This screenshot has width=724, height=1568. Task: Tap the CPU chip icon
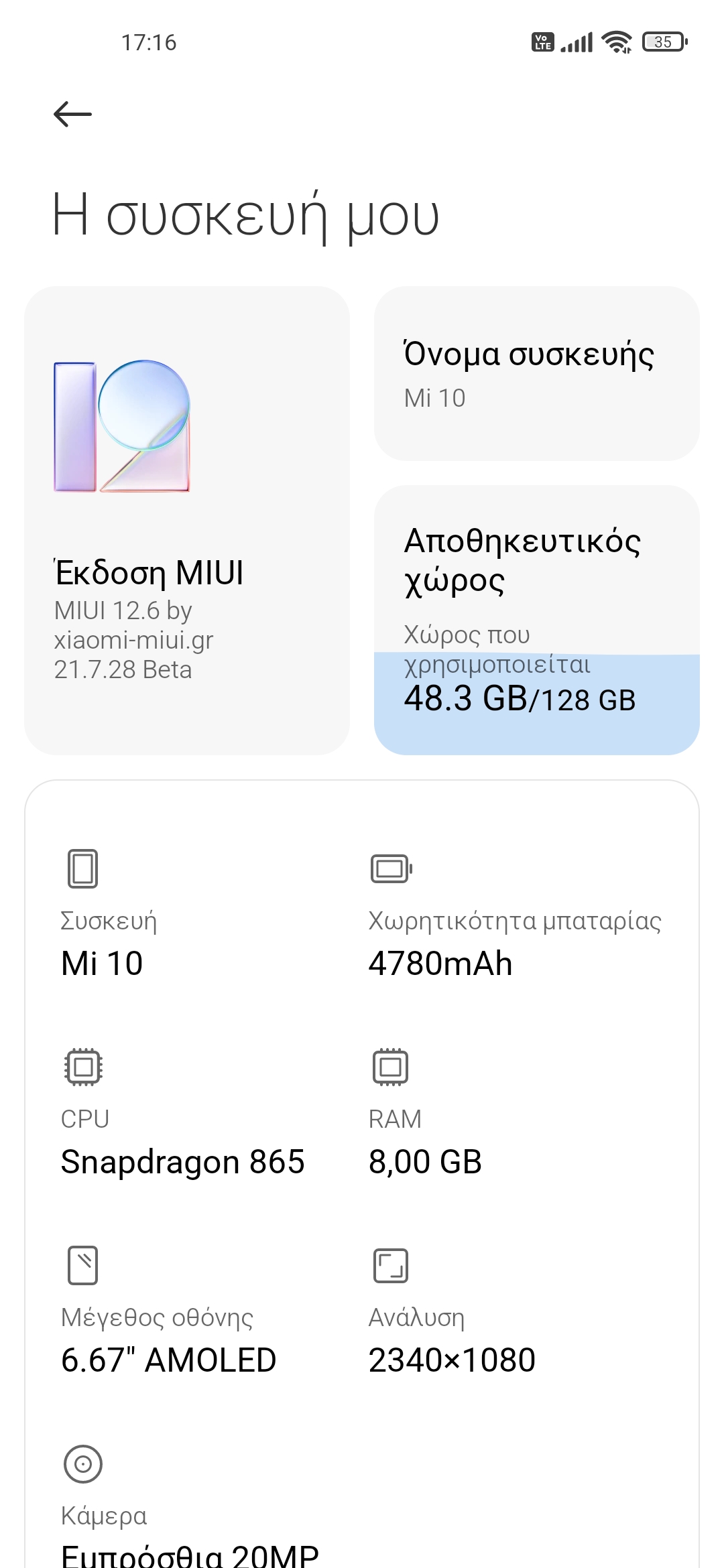click(83, 1066)
